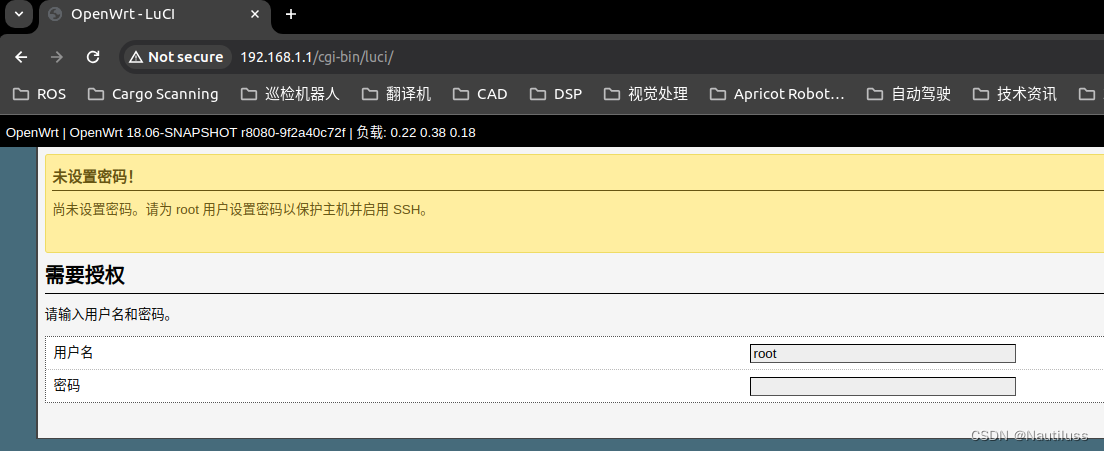Open the ROS bookmarks folder

pyautogui.click(x=40, y=94)
